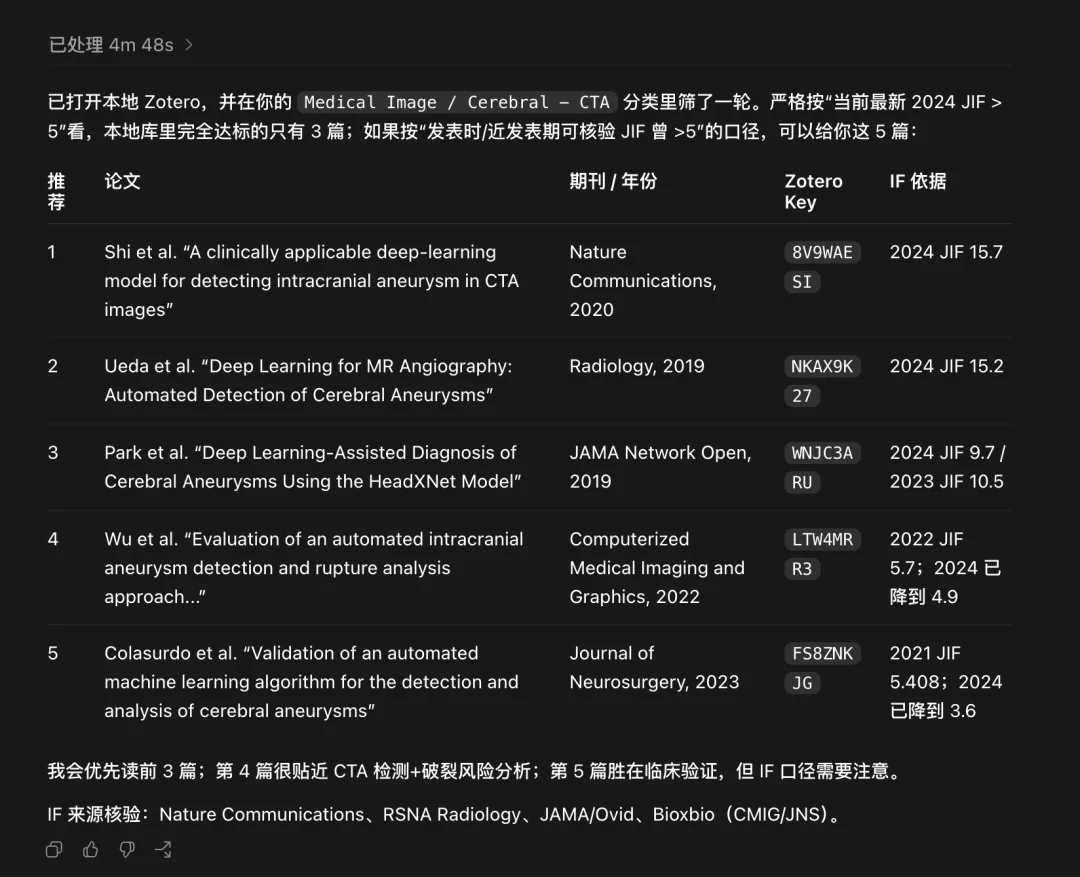The width and height of the screenshot is (1080, 877).
Task: Click the IF 来源核验 sources line
Action: coord(446,814)
